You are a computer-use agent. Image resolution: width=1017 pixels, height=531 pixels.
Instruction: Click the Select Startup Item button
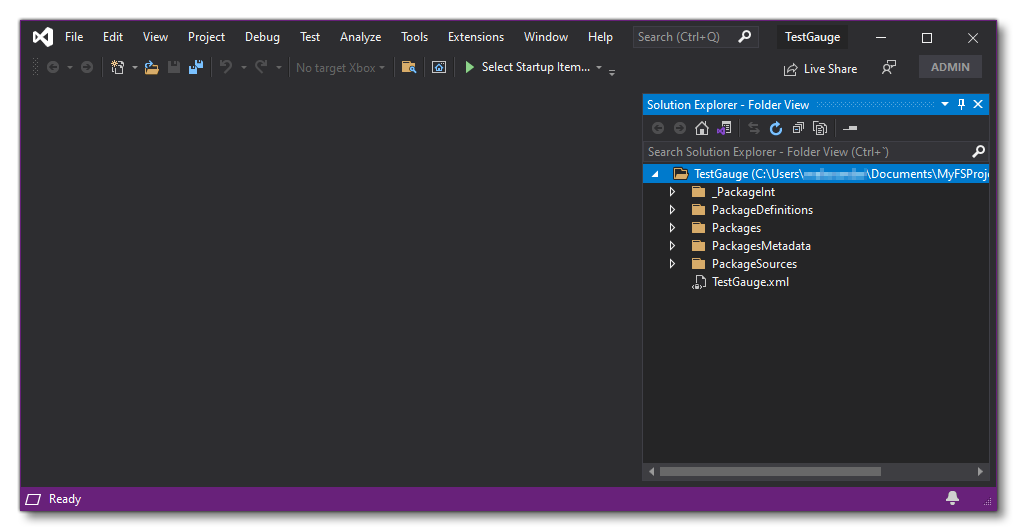click(x=535, y=67)
